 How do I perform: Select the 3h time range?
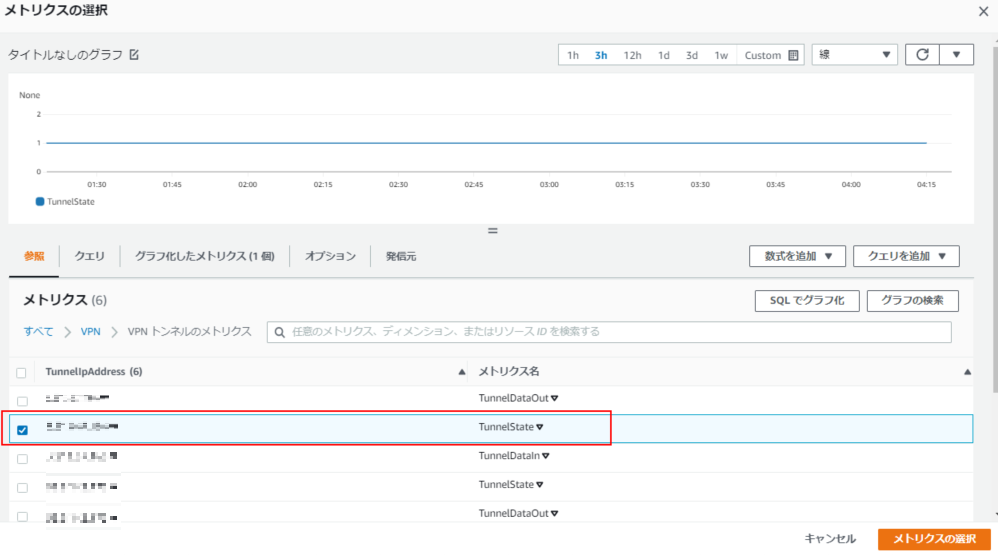click(x=601, y=55)
